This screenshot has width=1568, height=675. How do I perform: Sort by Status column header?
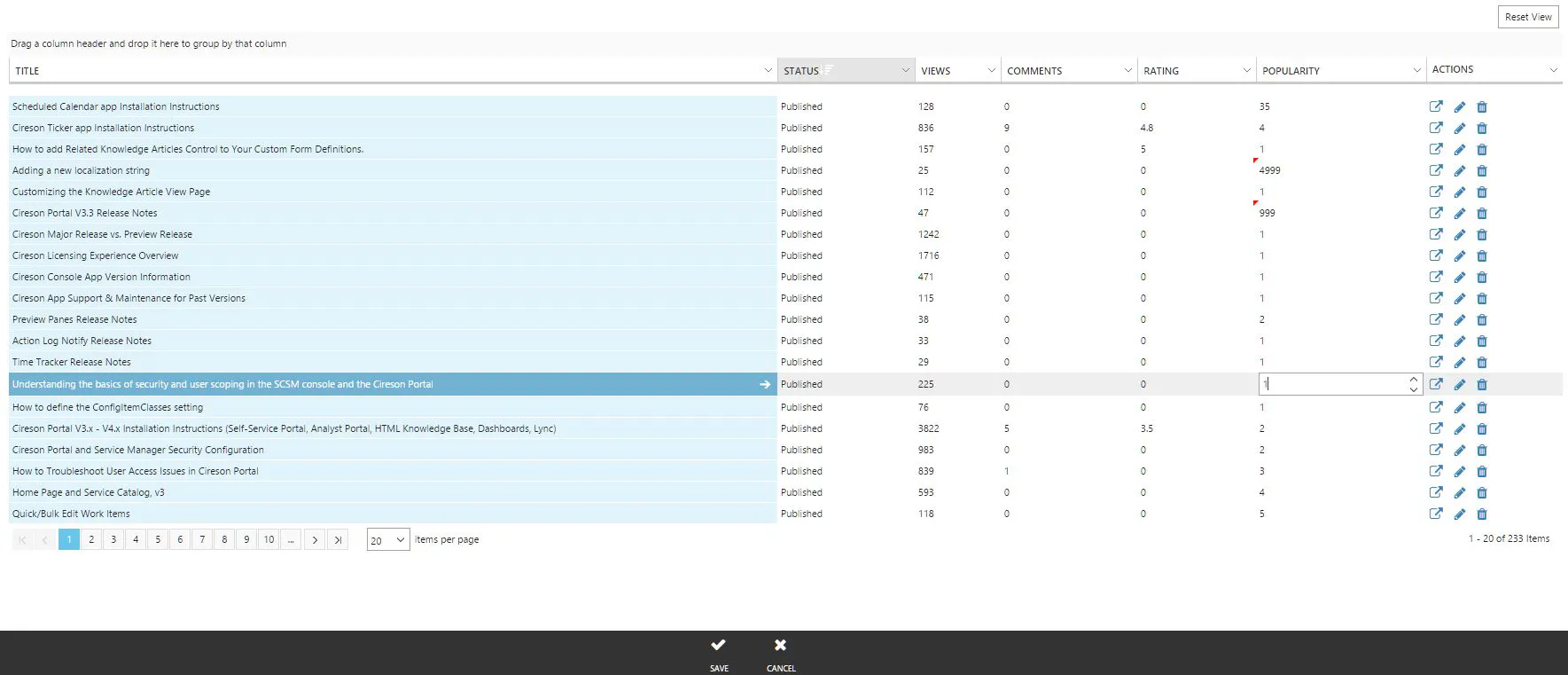click(x=801, y=71)
